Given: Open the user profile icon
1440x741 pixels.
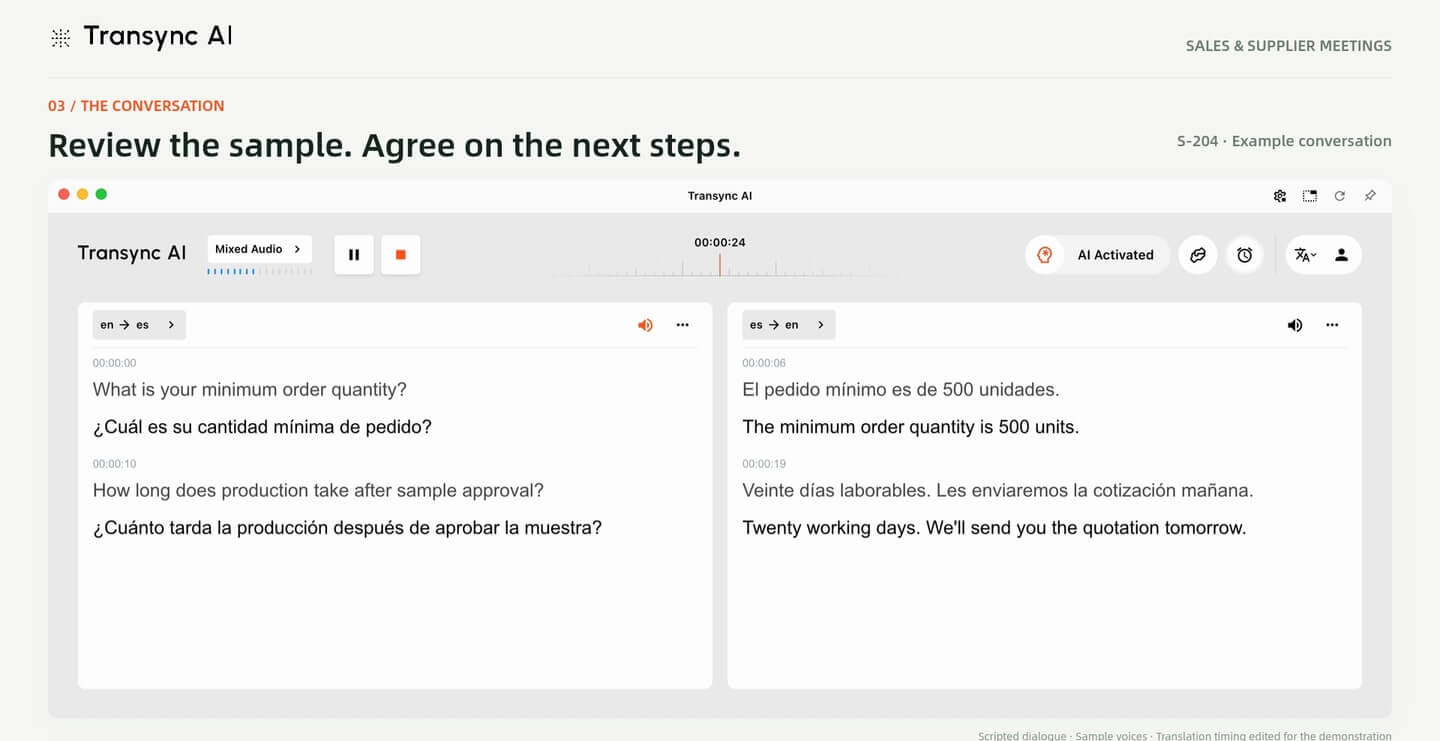Looking at the screenshot, I should tap(1342, 255).
